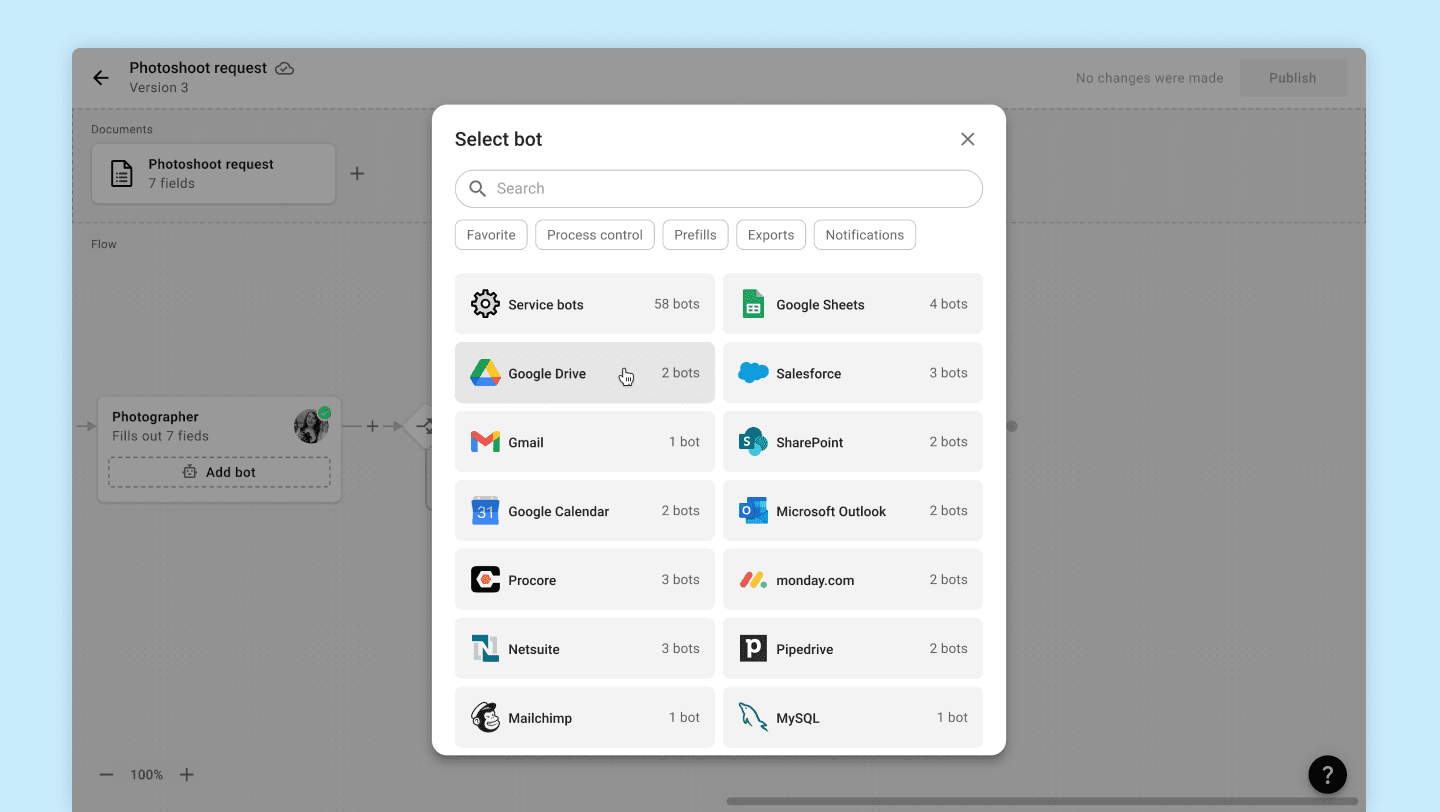Screen dimensions: 1440x812
Task: Filter bots by Process control
Action: click(595, 235)
